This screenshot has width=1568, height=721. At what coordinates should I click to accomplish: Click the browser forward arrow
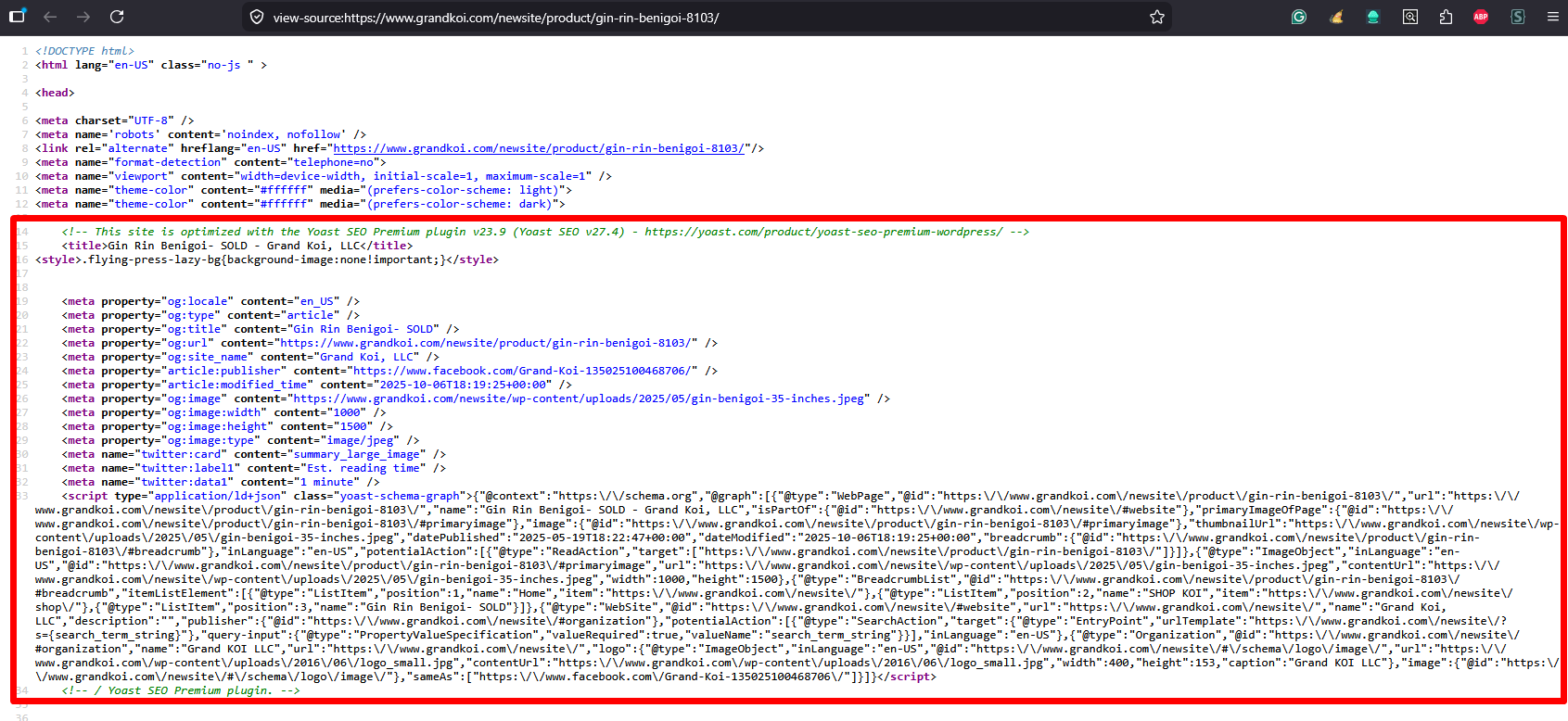point(83,17)
